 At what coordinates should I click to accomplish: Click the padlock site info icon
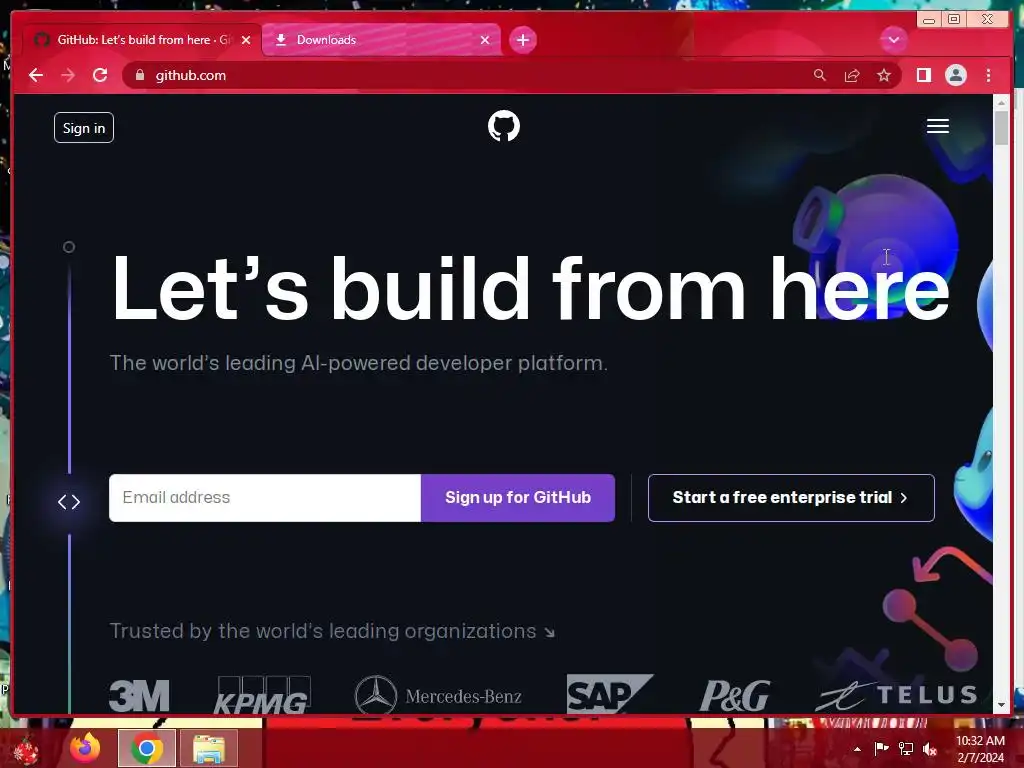pyautogui.click(x=140, y=75)
